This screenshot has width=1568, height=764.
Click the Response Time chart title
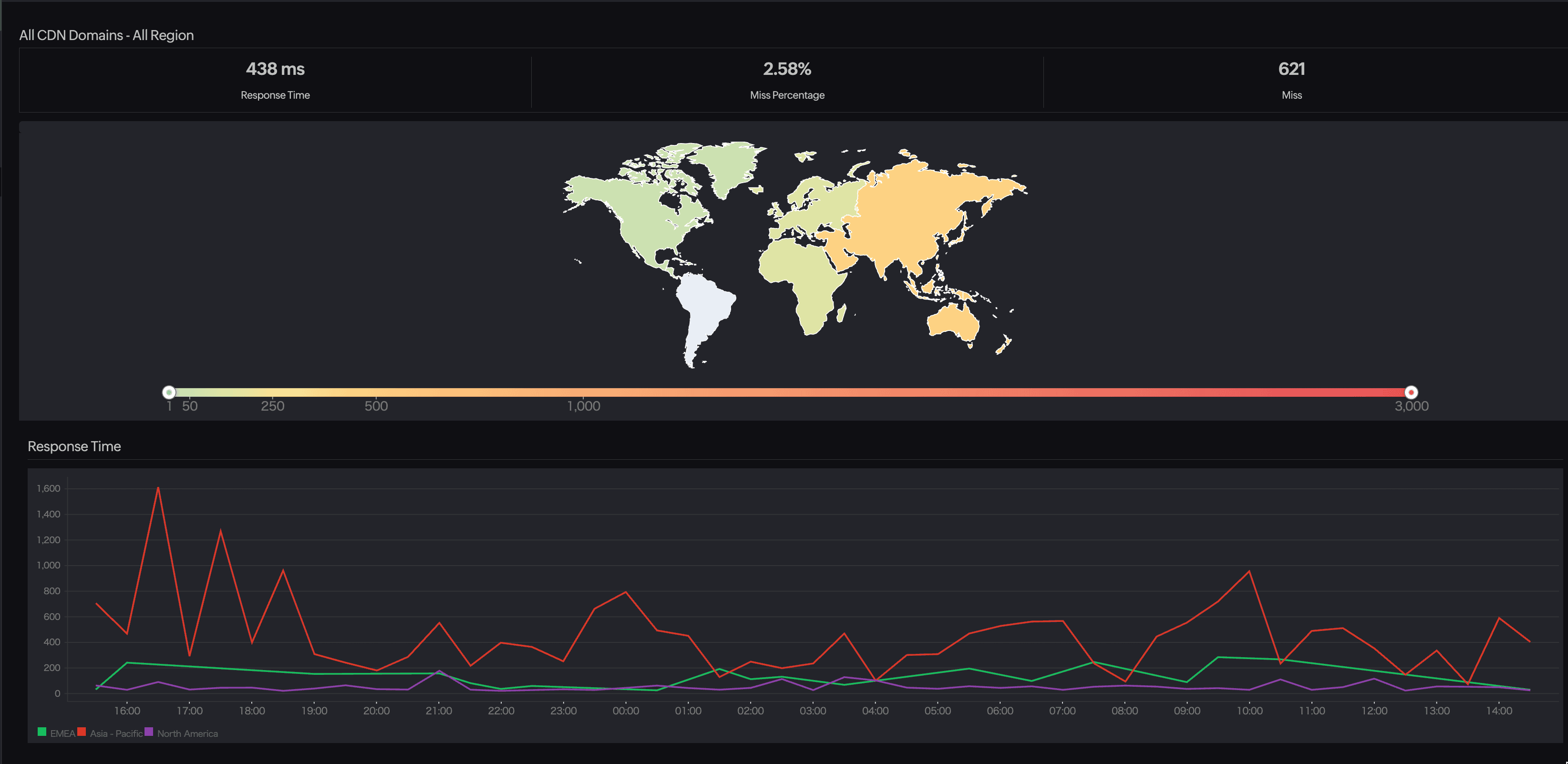pos(74,446)
